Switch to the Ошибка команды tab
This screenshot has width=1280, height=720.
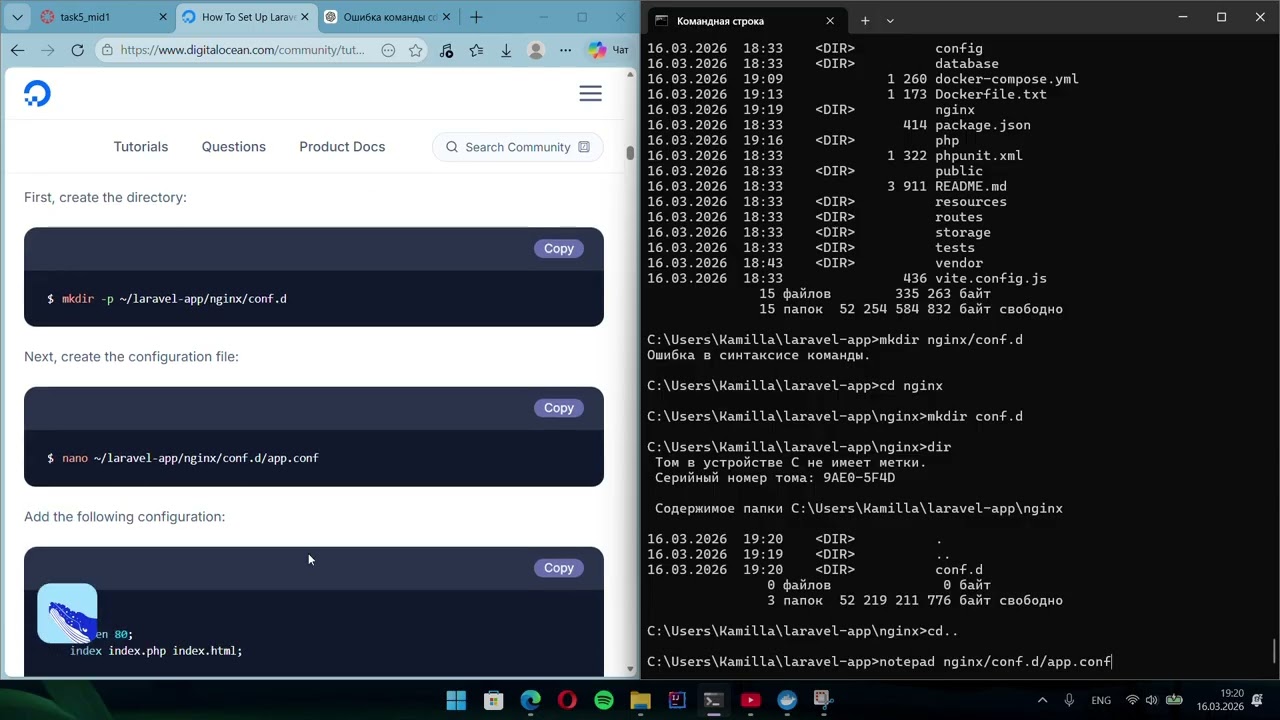coord(388,17)
